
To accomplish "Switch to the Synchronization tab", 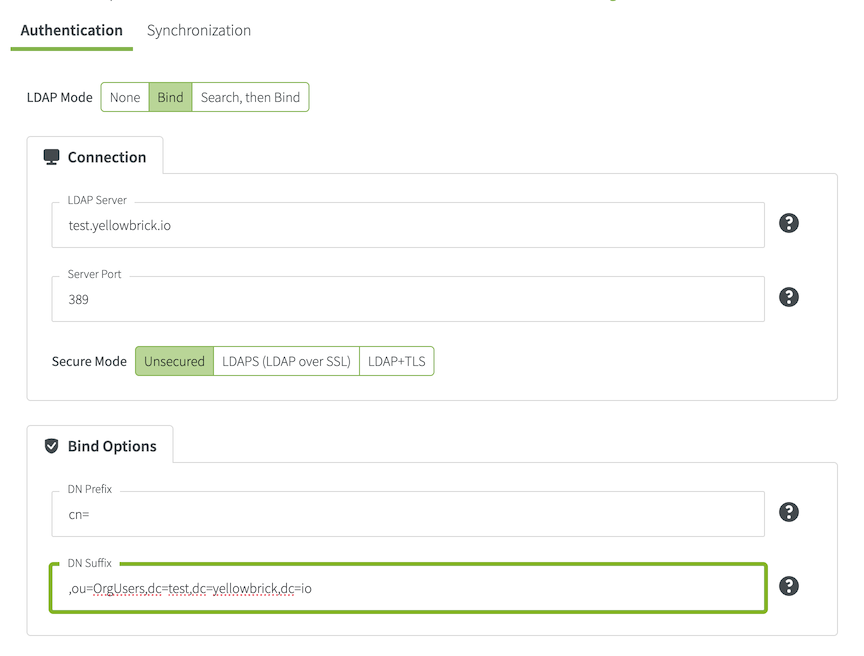I will tap(199, 30).
